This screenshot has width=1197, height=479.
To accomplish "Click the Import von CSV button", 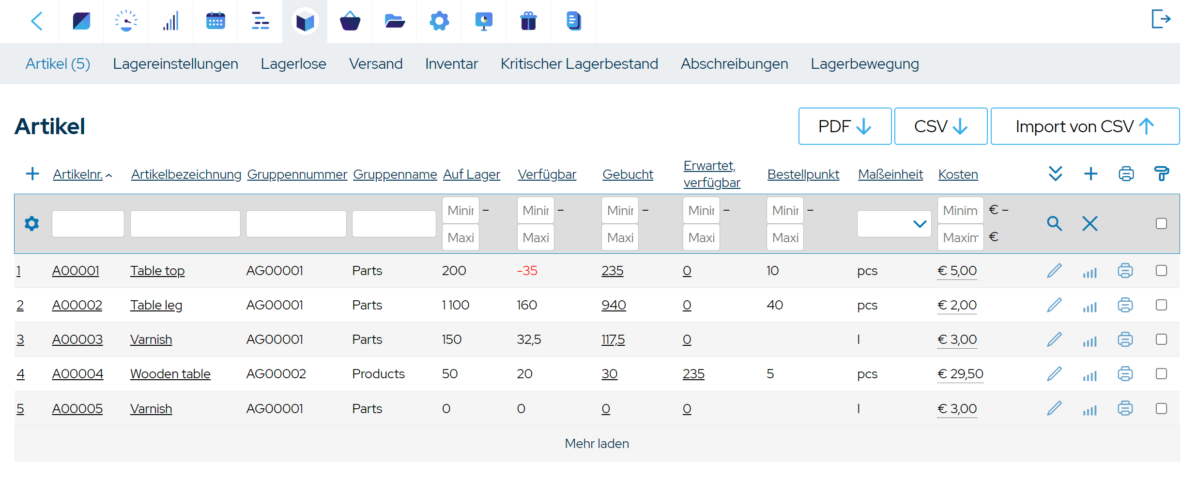I will coord(1085,127).
